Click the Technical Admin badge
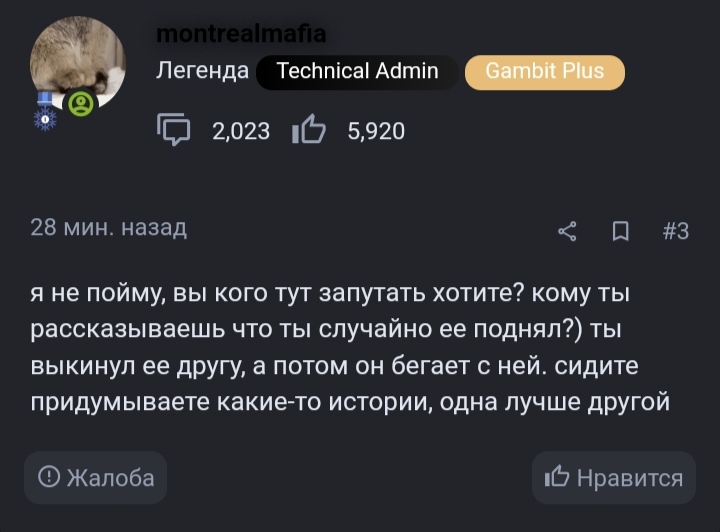 tap(357, 71)
